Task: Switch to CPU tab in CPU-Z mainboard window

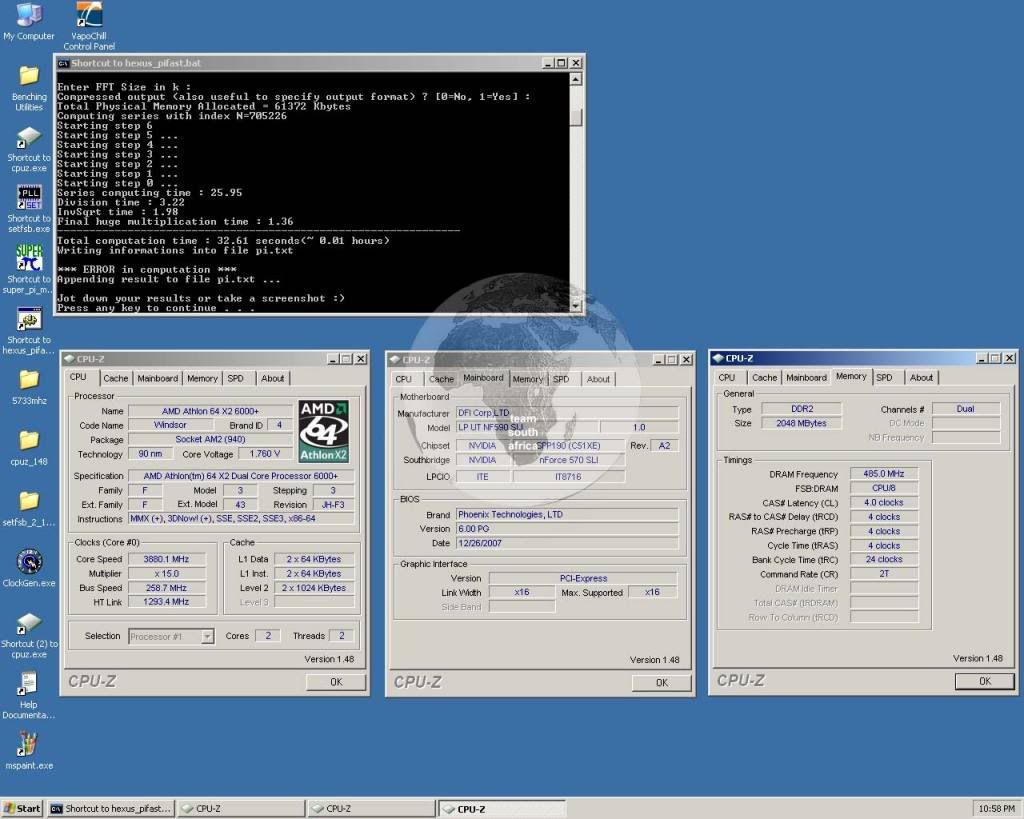Action: (404, 379)
